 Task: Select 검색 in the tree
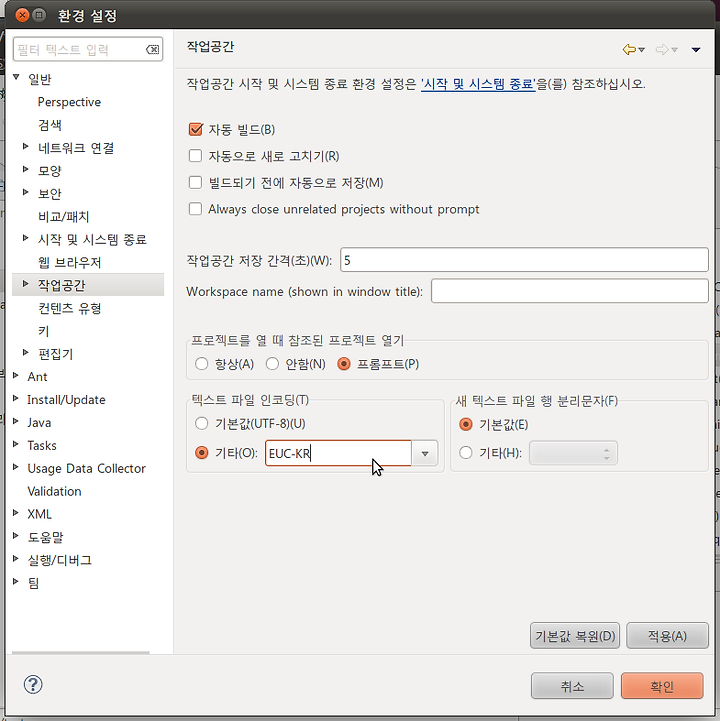click(x=50, y=125)
